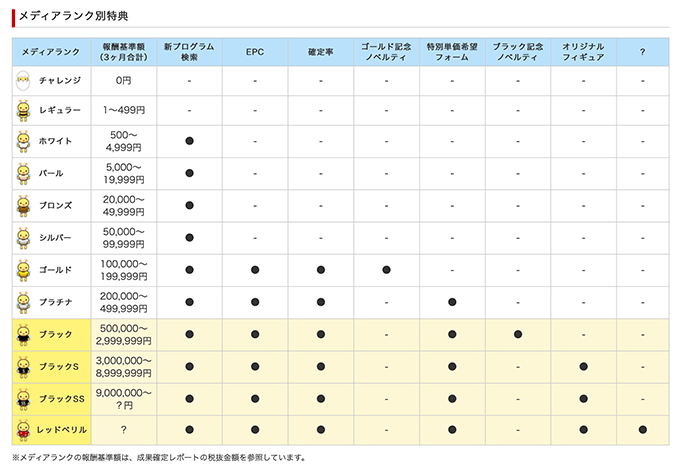Select the 確定率 column header

click(321, 52)
